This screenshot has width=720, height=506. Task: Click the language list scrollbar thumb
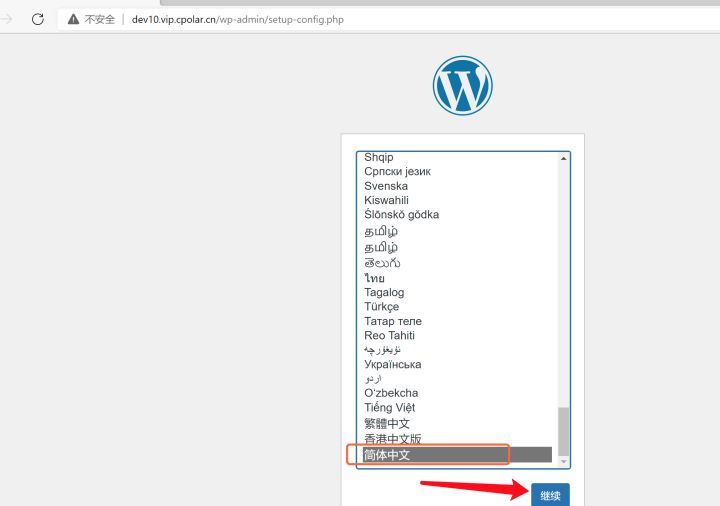point(563,431)
